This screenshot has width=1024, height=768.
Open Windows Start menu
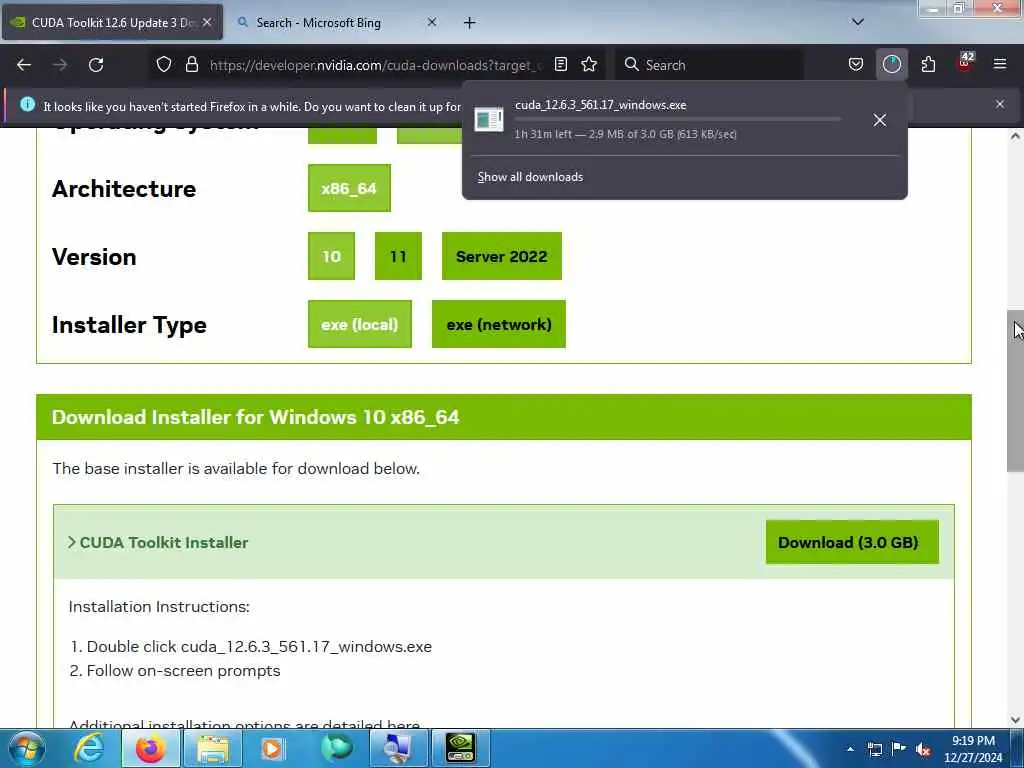27,748
